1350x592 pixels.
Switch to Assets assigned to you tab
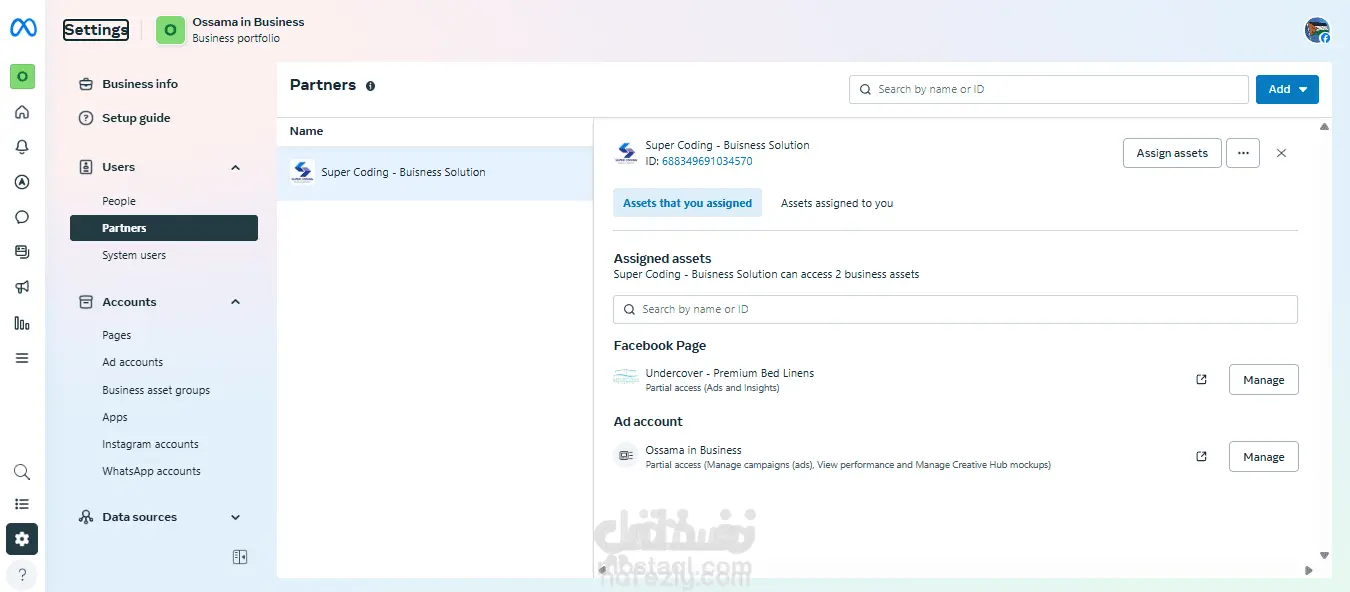837,203
